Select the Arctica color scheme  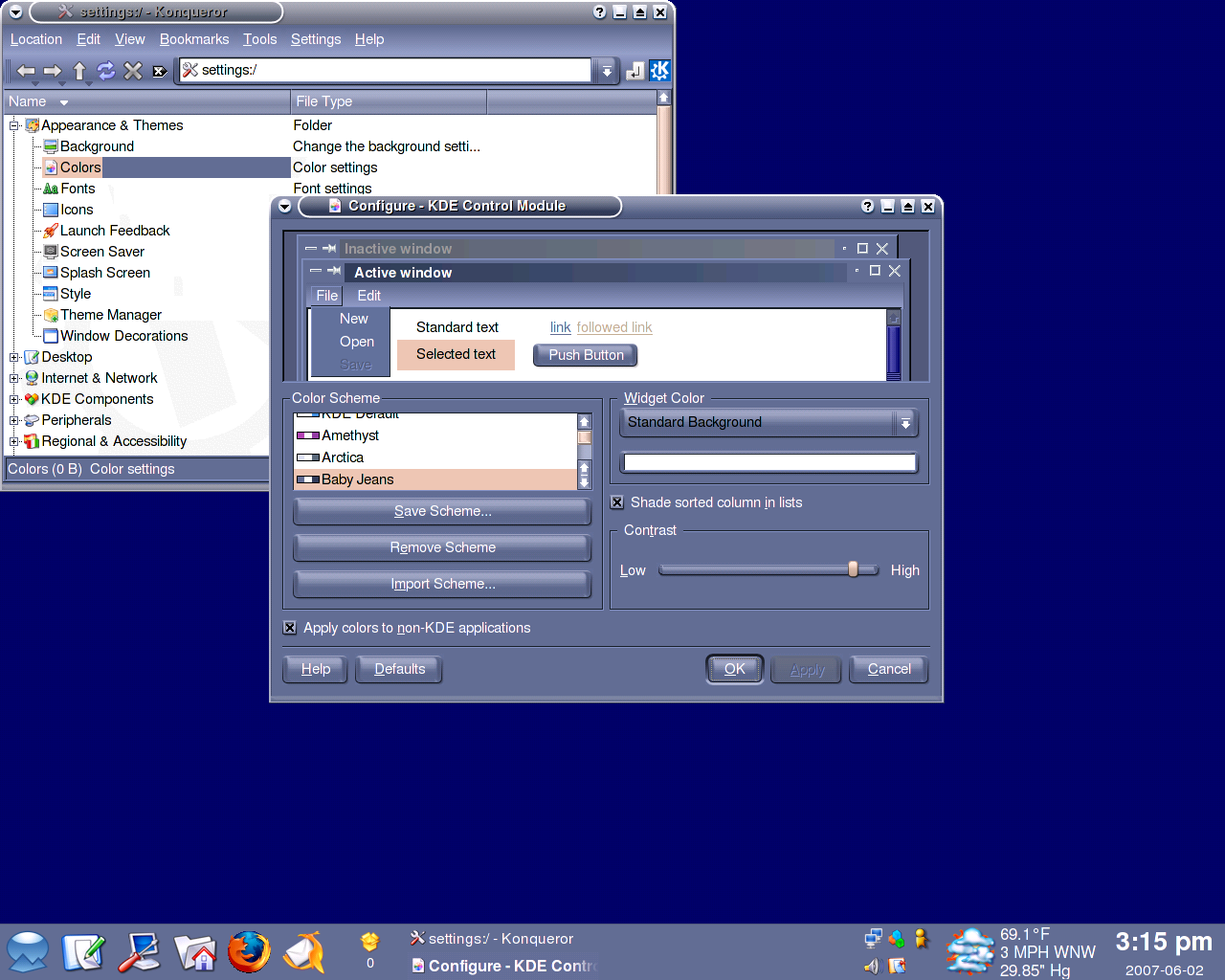[436, 457]
